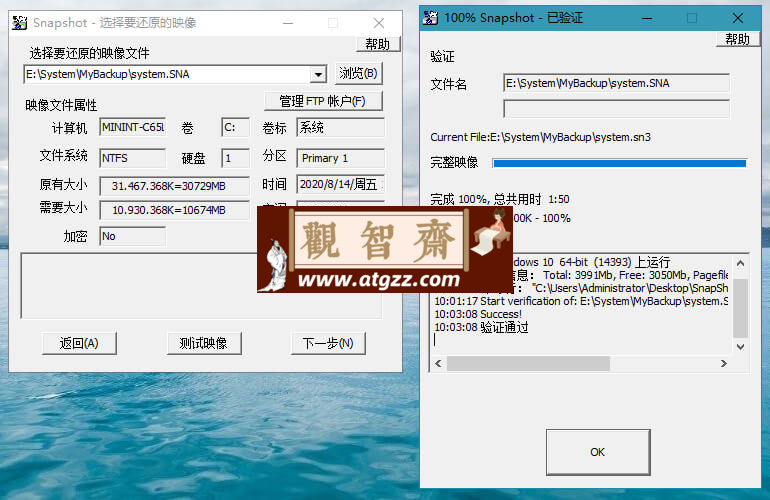Minimize the Snapshot restore image window
The image size is (770, 500).
[288, 23]
